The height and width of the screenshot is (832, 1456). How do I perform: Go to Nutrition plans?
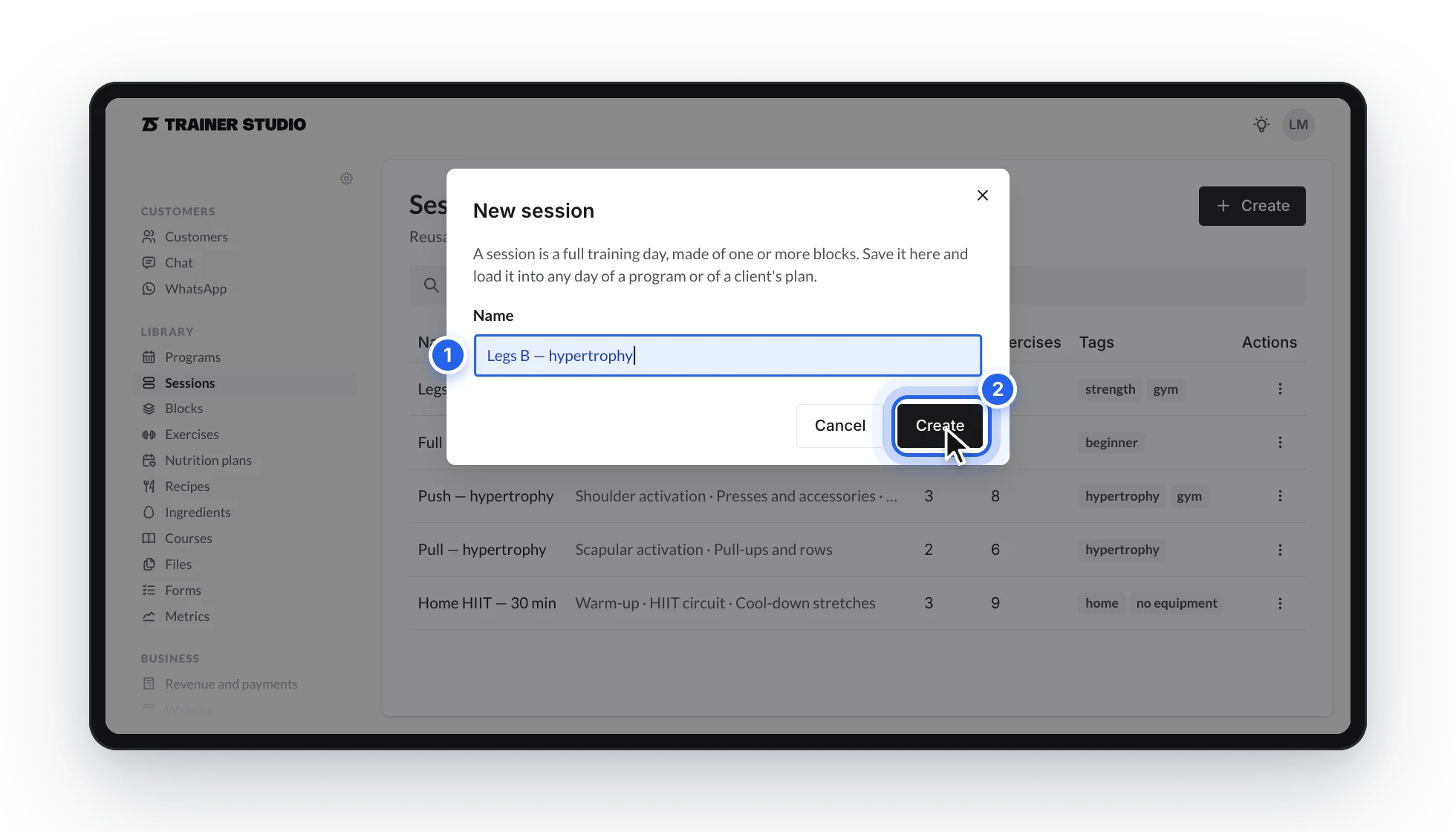coord(208,461)
